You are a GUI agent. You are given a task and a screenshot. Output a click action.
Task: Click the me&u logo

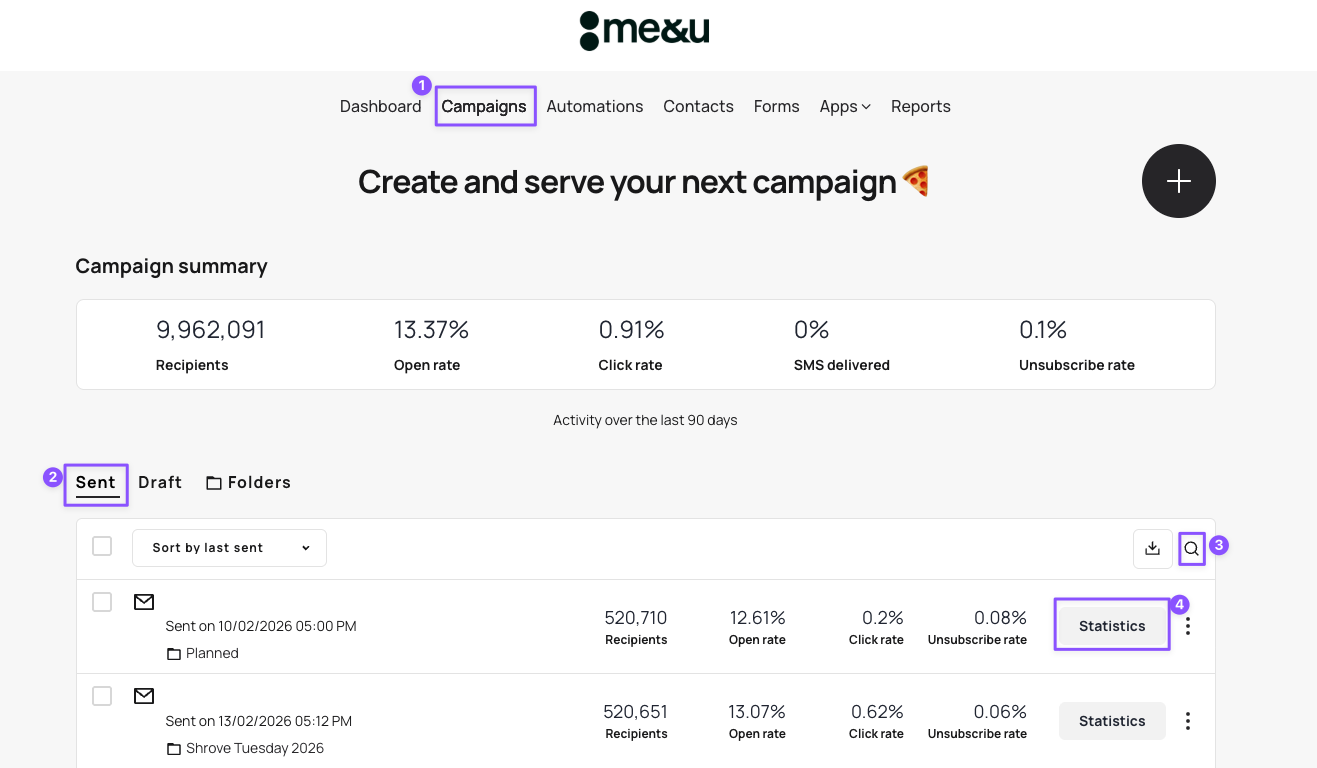click(x=644, y=31)
